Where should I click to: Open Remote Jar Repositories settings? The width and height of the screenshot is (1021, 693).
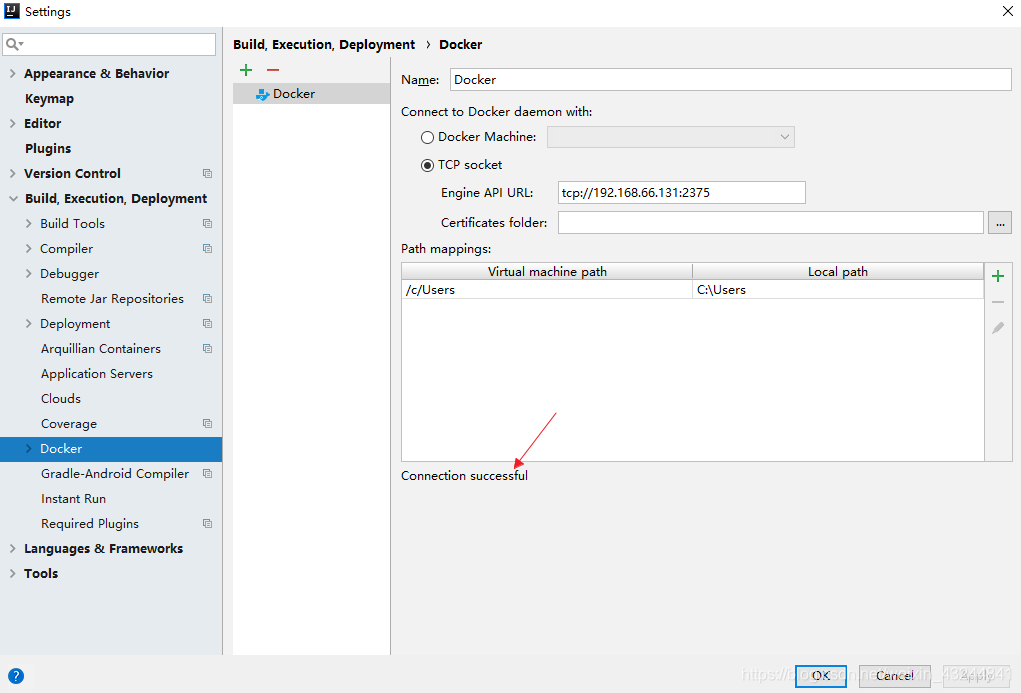pos(112,298)
